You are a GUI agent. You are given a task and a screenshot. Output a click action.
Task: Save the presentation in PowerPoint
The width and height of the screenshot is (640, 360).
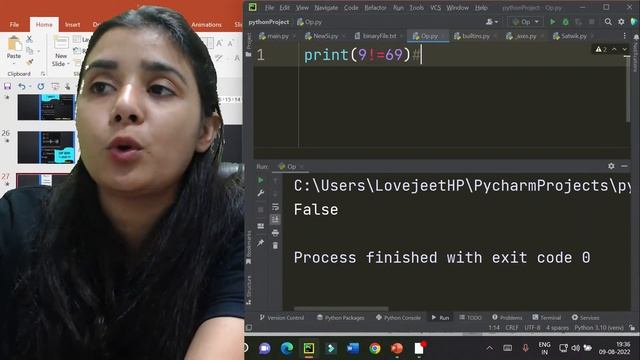click(x=7, y=86)
